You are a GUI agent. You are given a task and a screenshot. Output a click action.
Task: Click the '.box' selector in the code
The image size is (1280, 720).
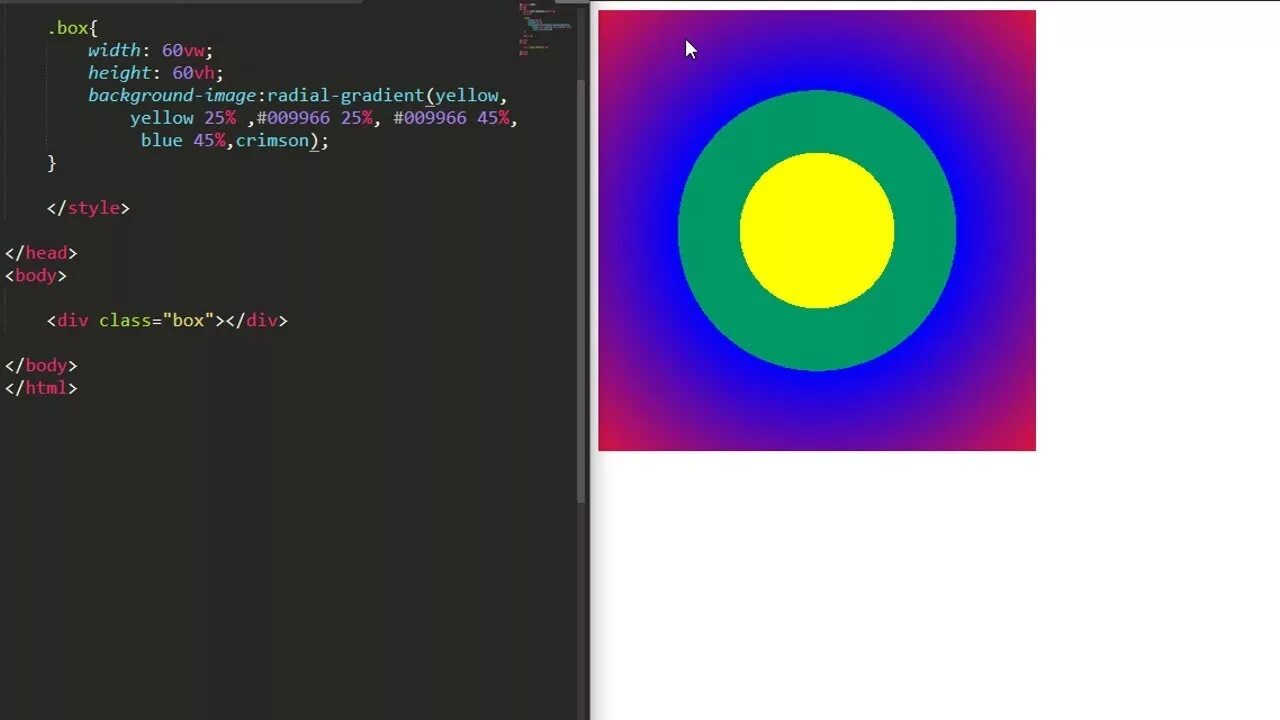(68, 28)
